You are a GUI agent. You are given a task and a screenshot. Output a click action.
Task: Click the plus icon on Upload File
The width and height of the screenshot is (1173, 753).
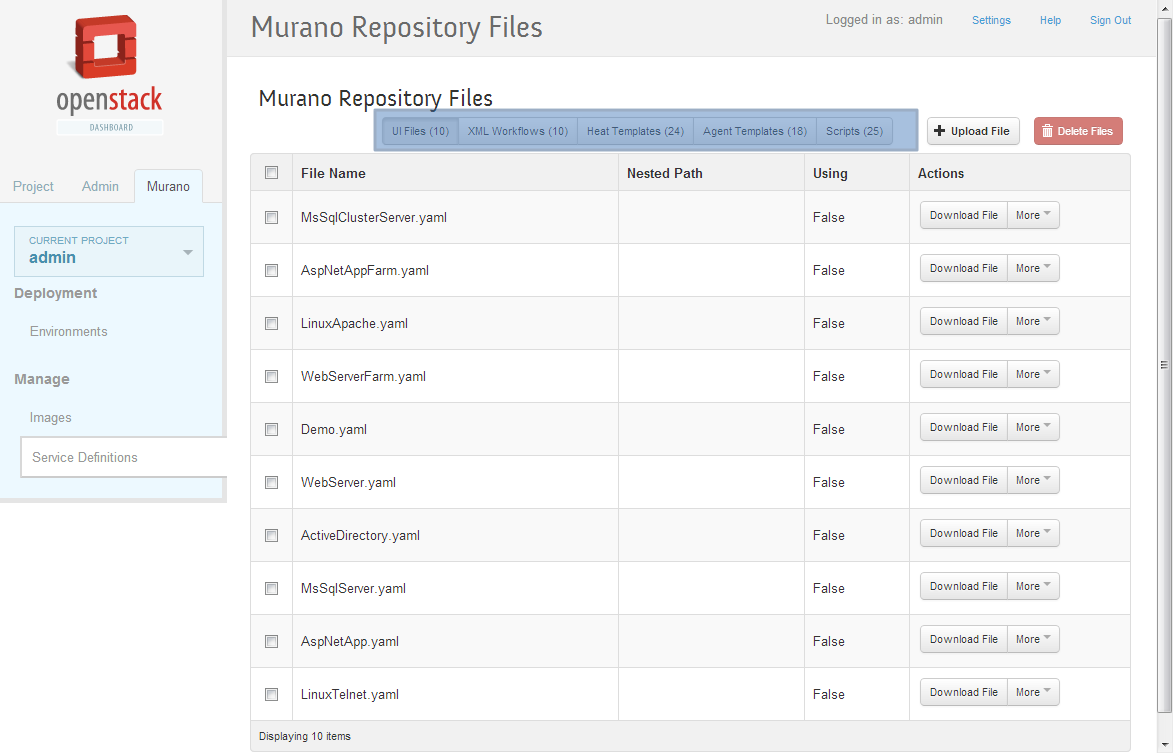click(x=939, y=131)
